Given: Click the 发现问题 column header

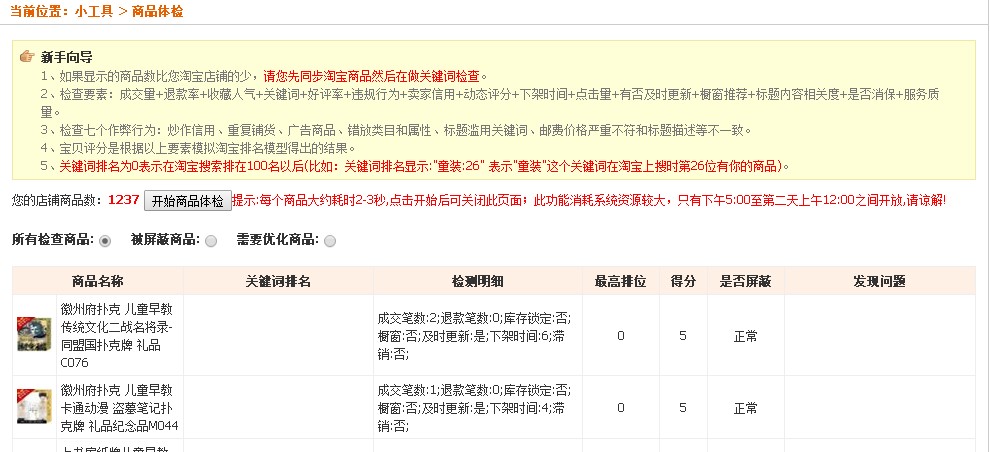Looking at the screenshot, I should (x=879, y=281).
